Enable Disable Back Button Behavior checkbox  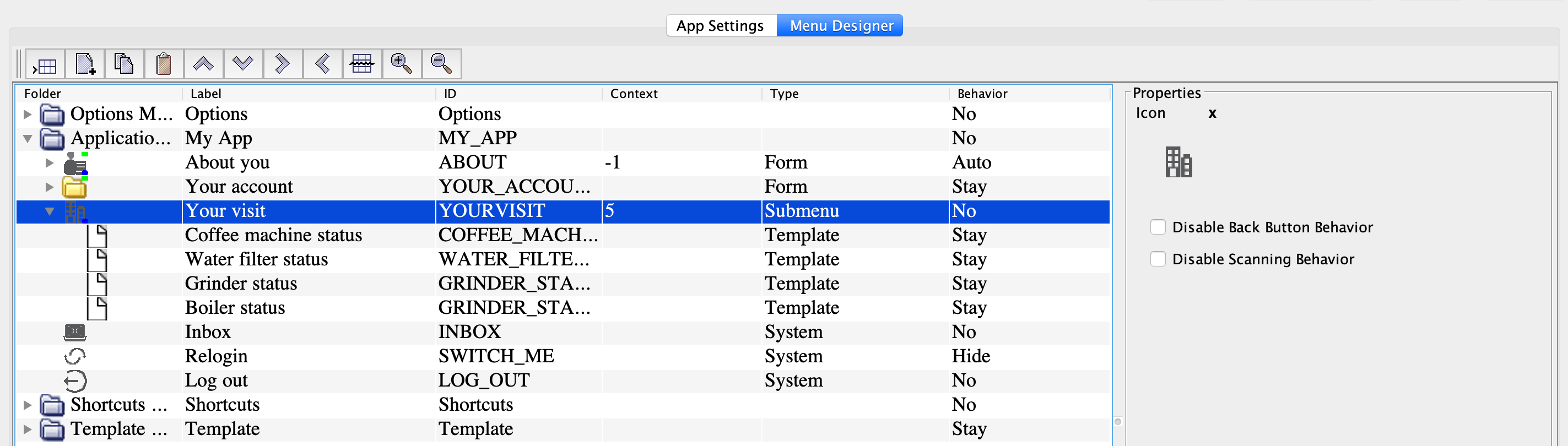(1158, 227)
